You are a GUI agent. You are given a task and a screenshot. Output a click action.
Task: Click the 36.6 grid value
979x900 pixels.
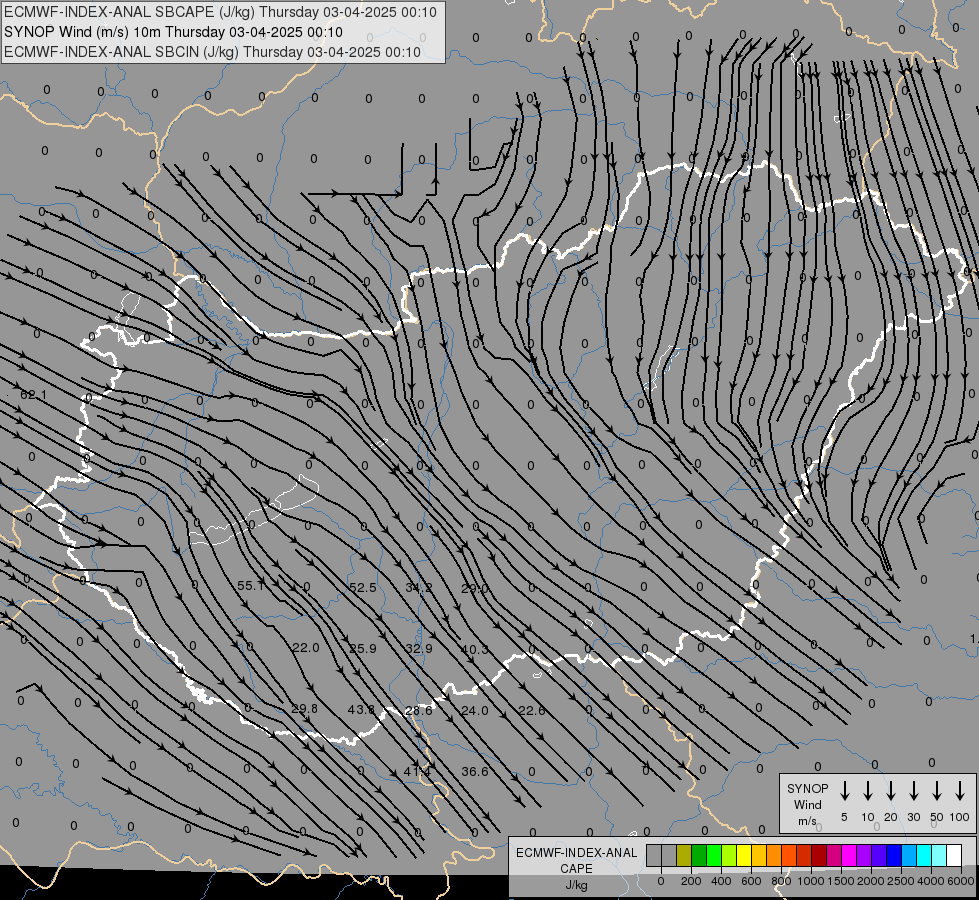click(x=475, y=772)
